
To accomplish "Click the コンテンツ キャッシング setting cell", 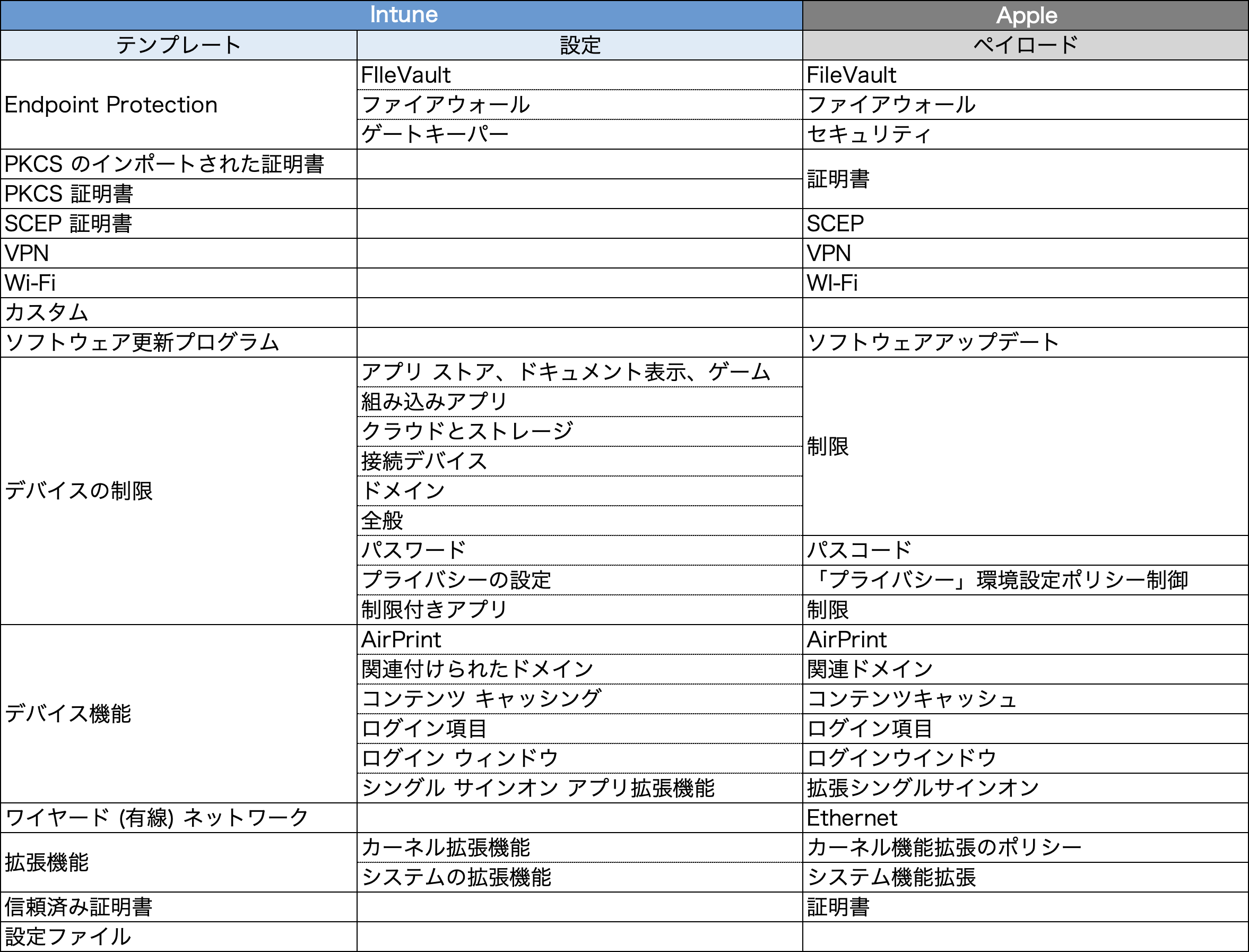I will 481,699.
